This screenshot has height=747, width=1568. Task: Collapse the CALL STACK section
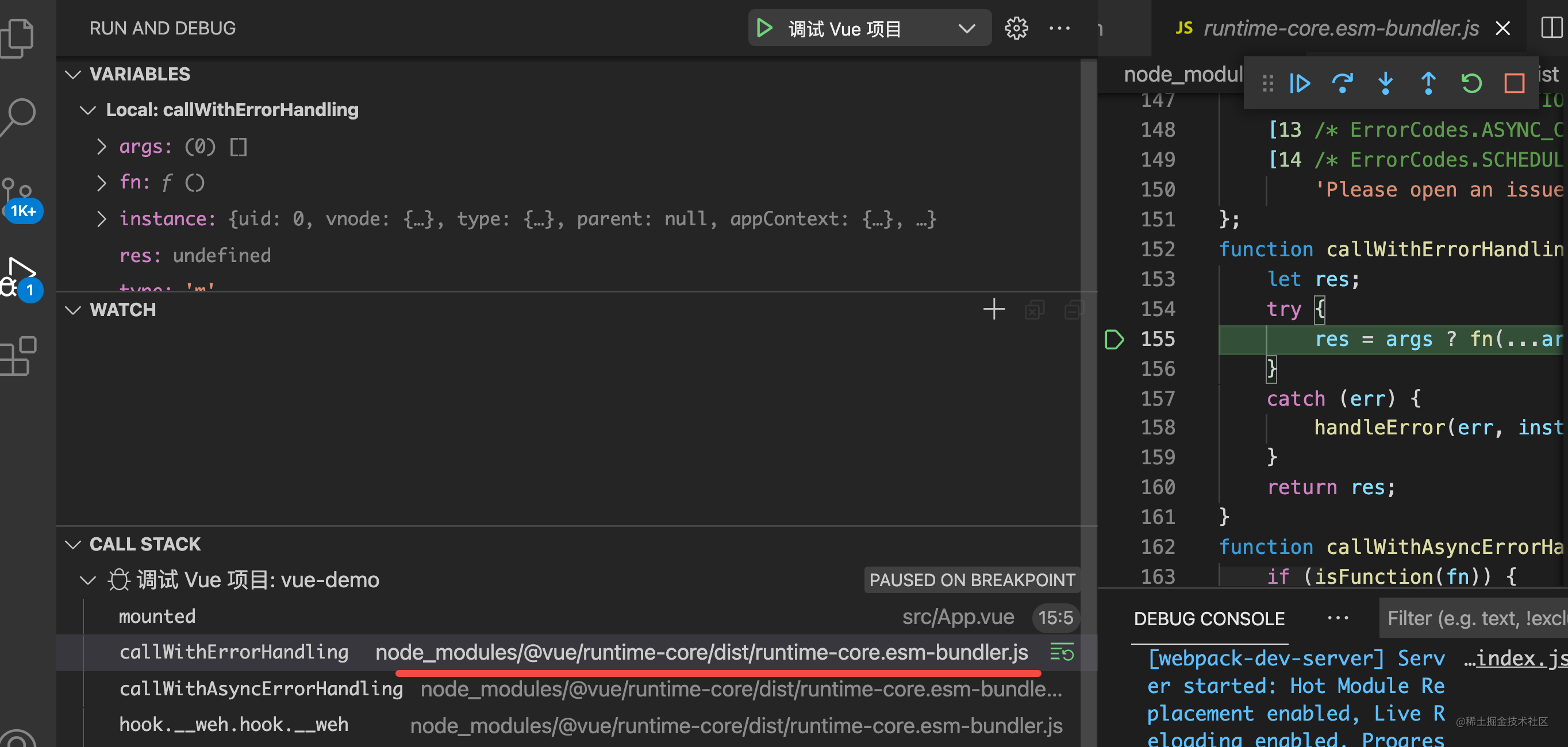(74, 544)
